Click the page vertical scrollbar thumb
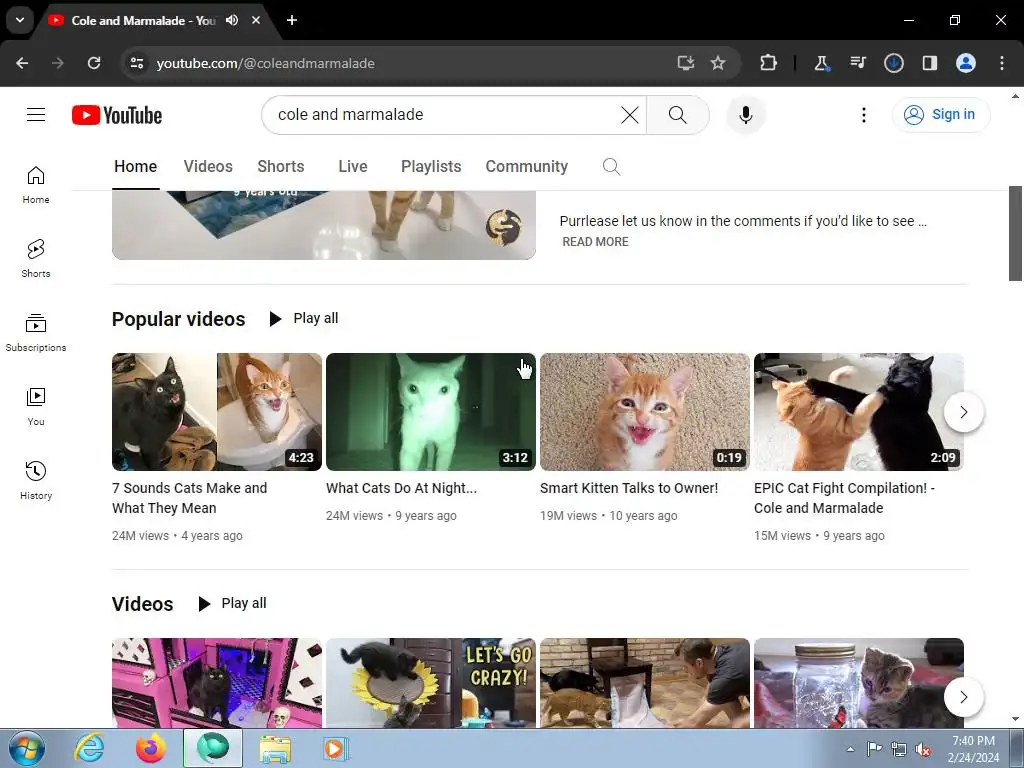 click(1016, 233)
